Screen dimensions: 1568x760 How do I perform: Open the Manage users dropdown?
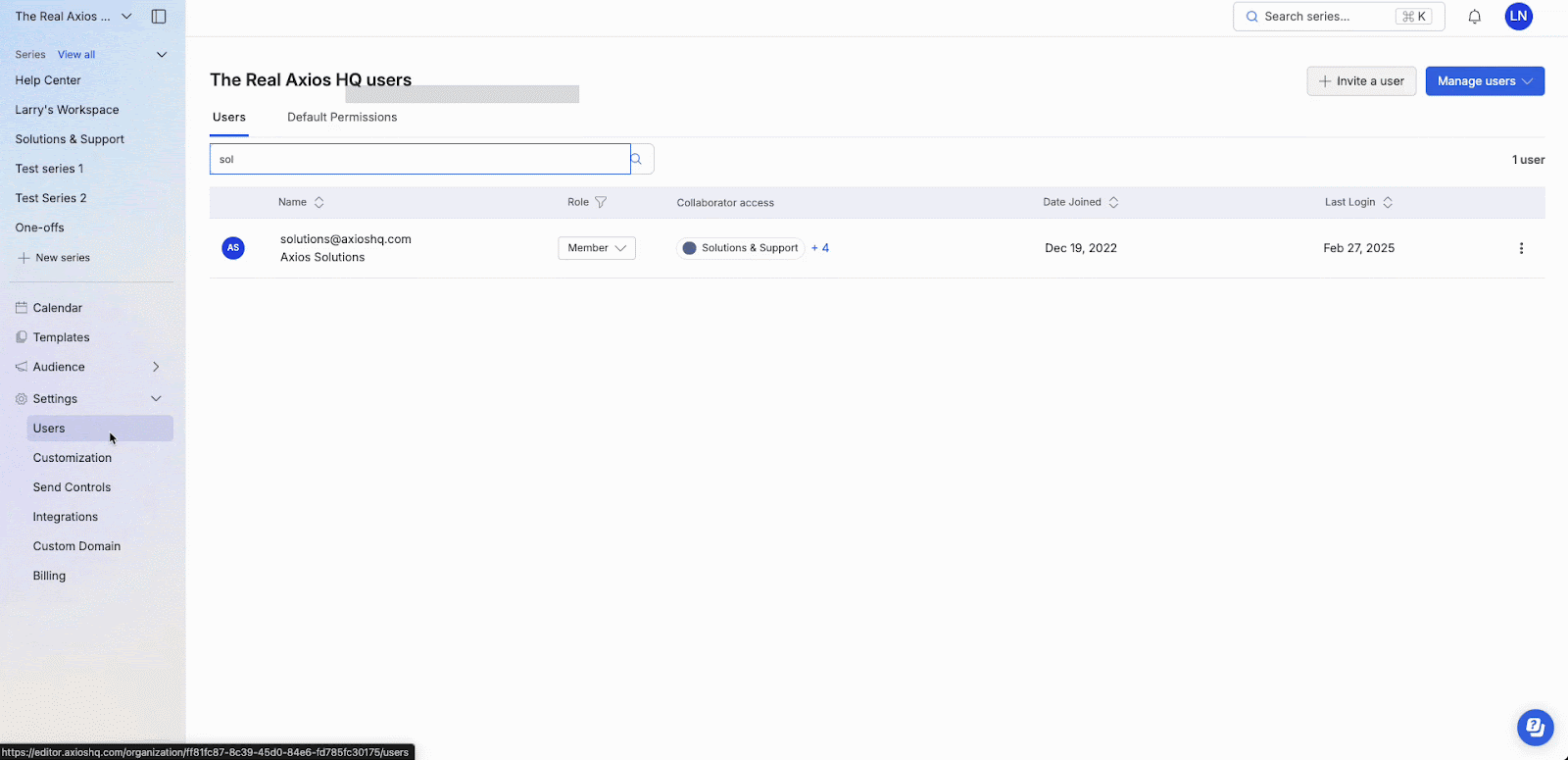tap(1485, 81)
